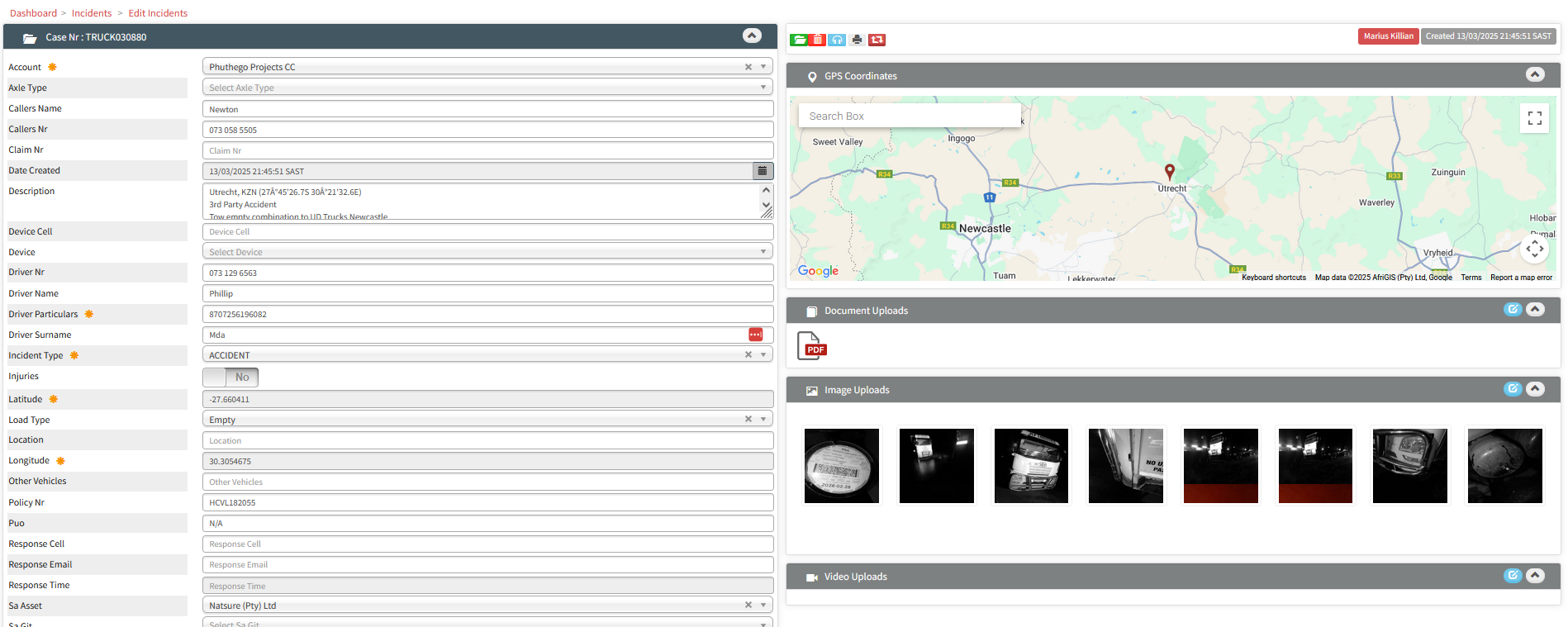The image size is (1568, 627).
Task: Clear the Sa Asset selection
Action: click(x=748, y=605)
